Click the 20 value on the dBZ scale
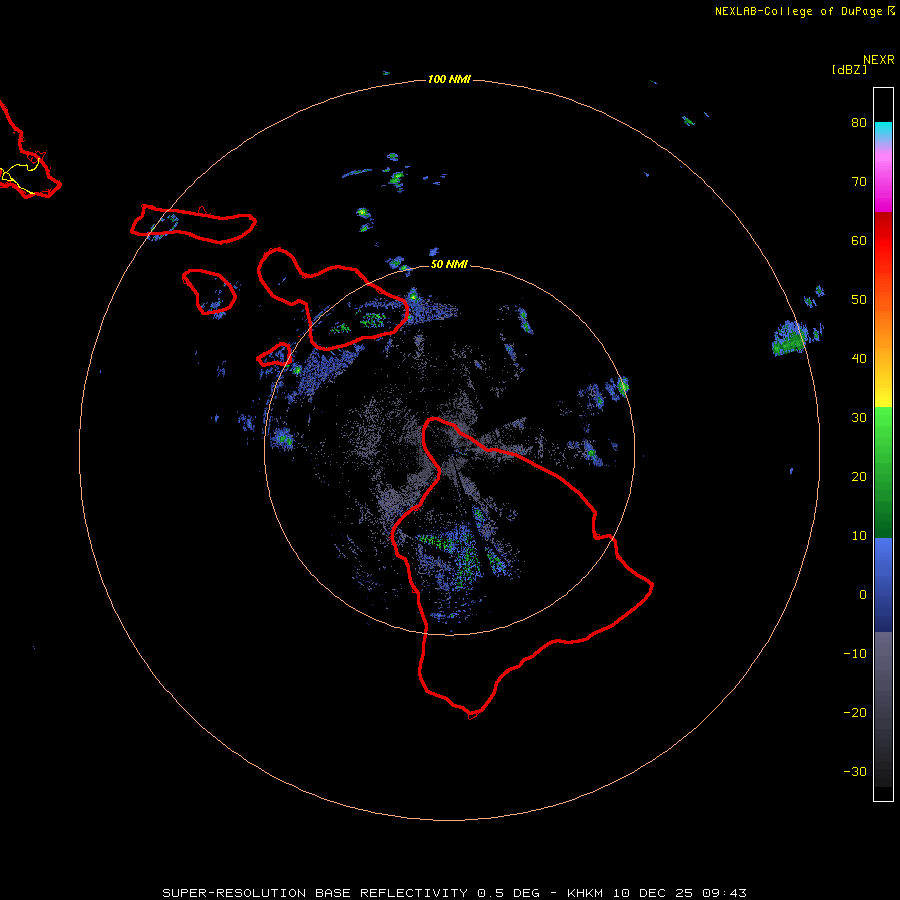 pyautogui.click(x=859, y=477)
